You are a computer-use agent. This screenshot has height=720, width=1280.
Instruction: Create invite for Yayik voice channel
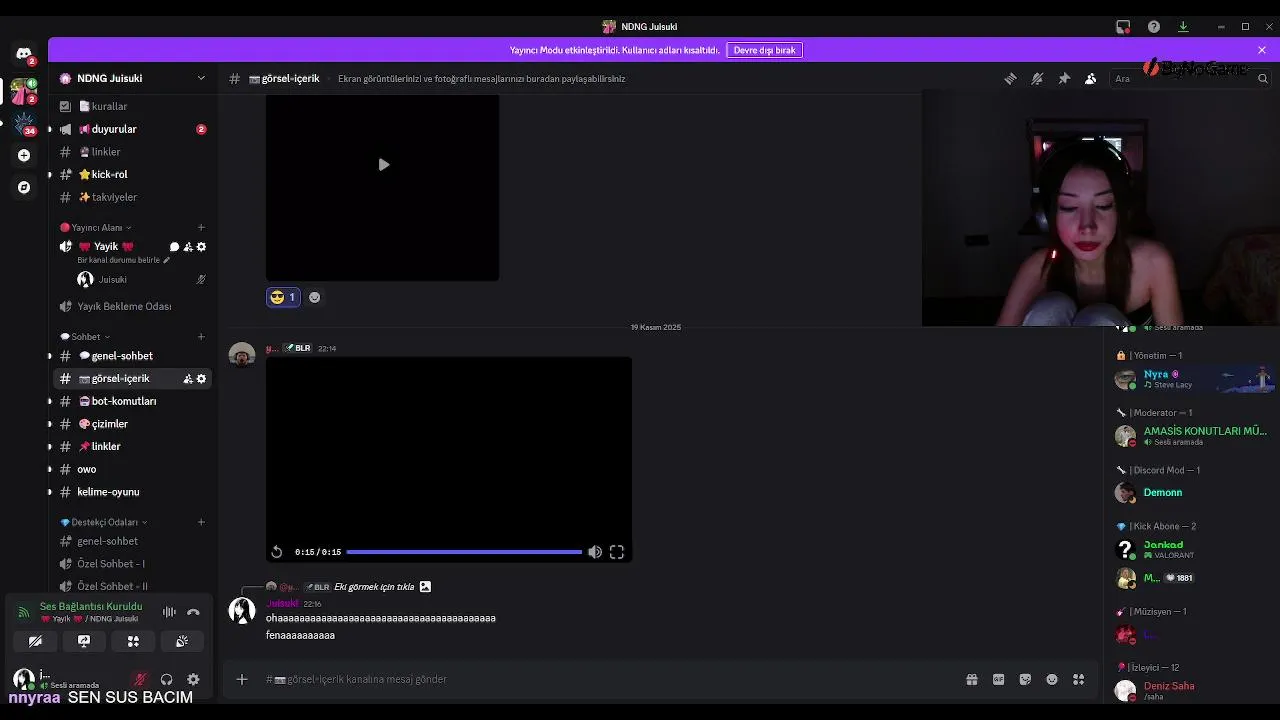(188, 247)
